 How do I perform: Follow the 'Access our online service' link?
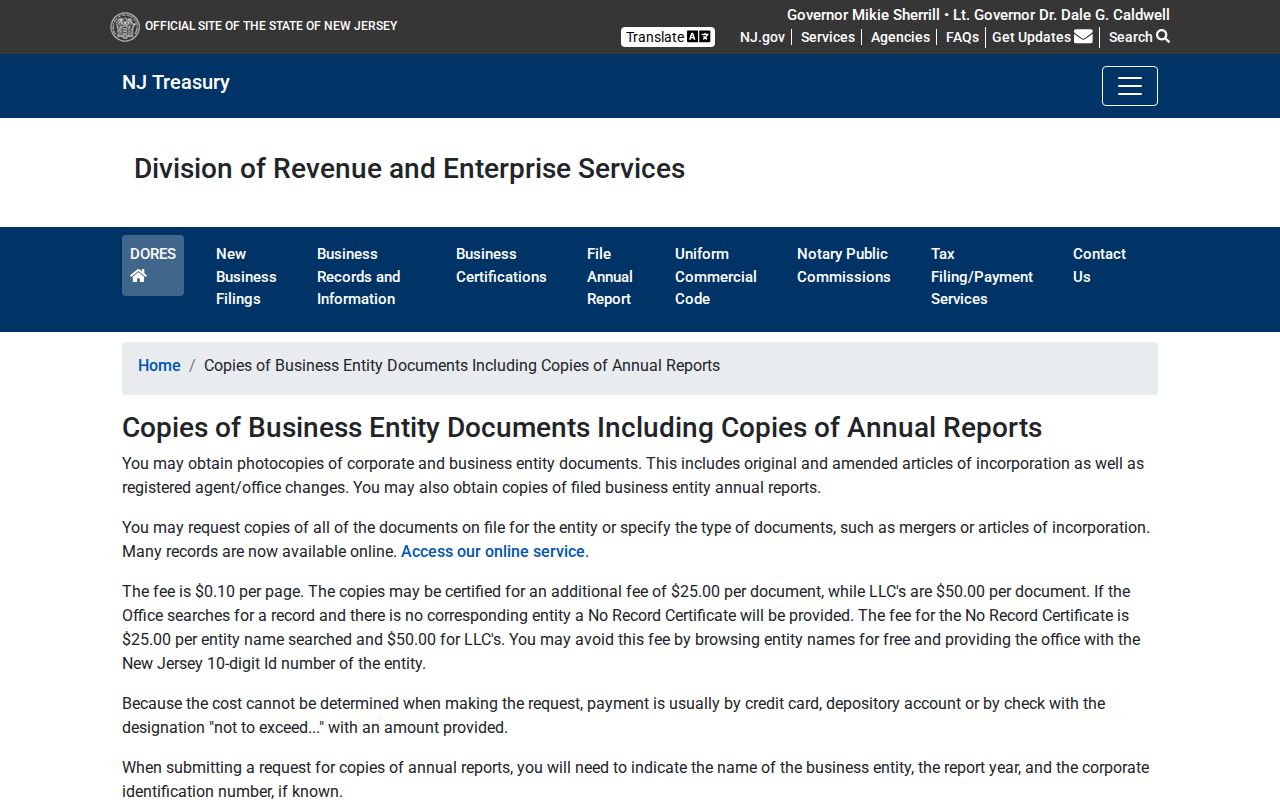click(495, 552)
